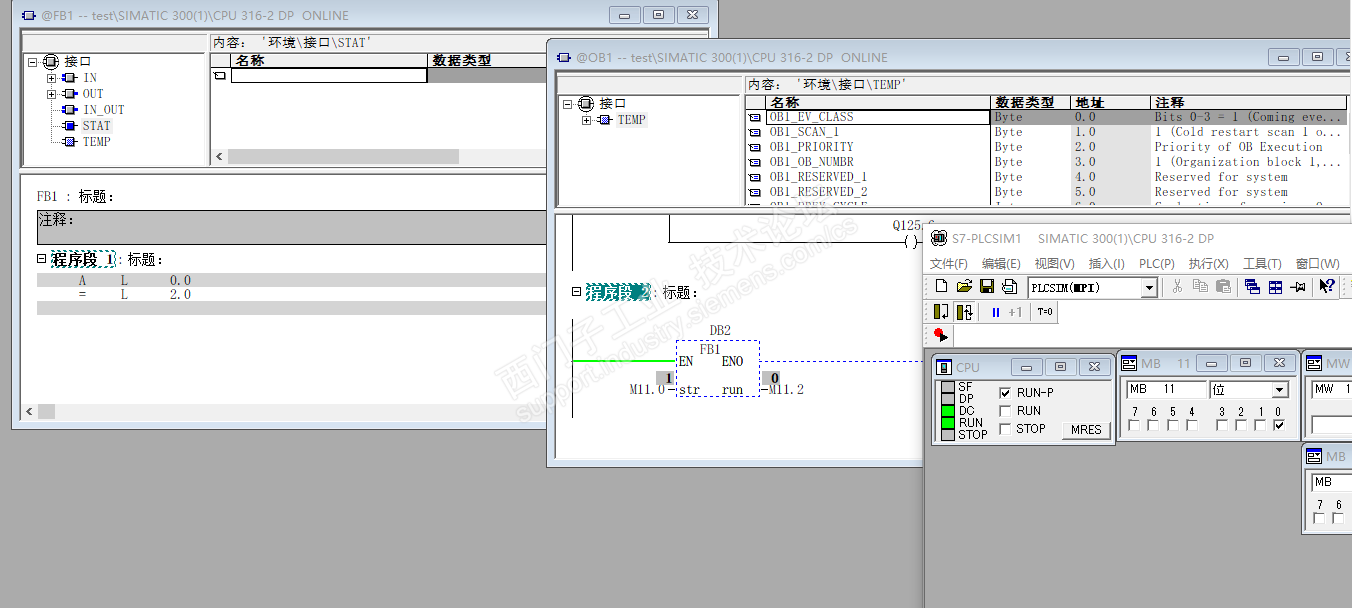Click left arrow of FB1 table scrollbar
Screen dimensions: 1352x608
pos(219,157)
